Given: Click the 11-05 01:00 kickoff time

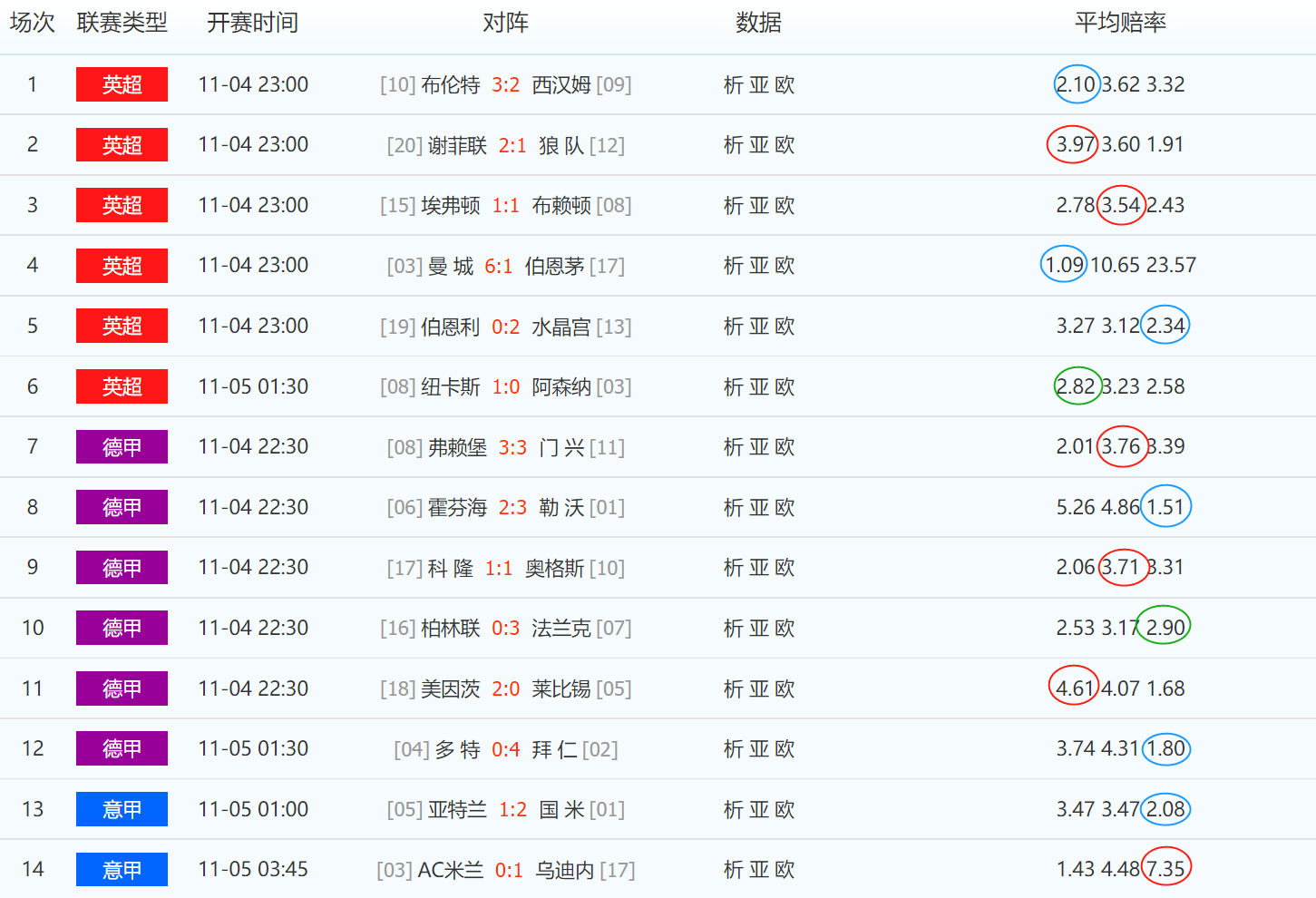Looking at the screenshot, I should pos(253,809).
